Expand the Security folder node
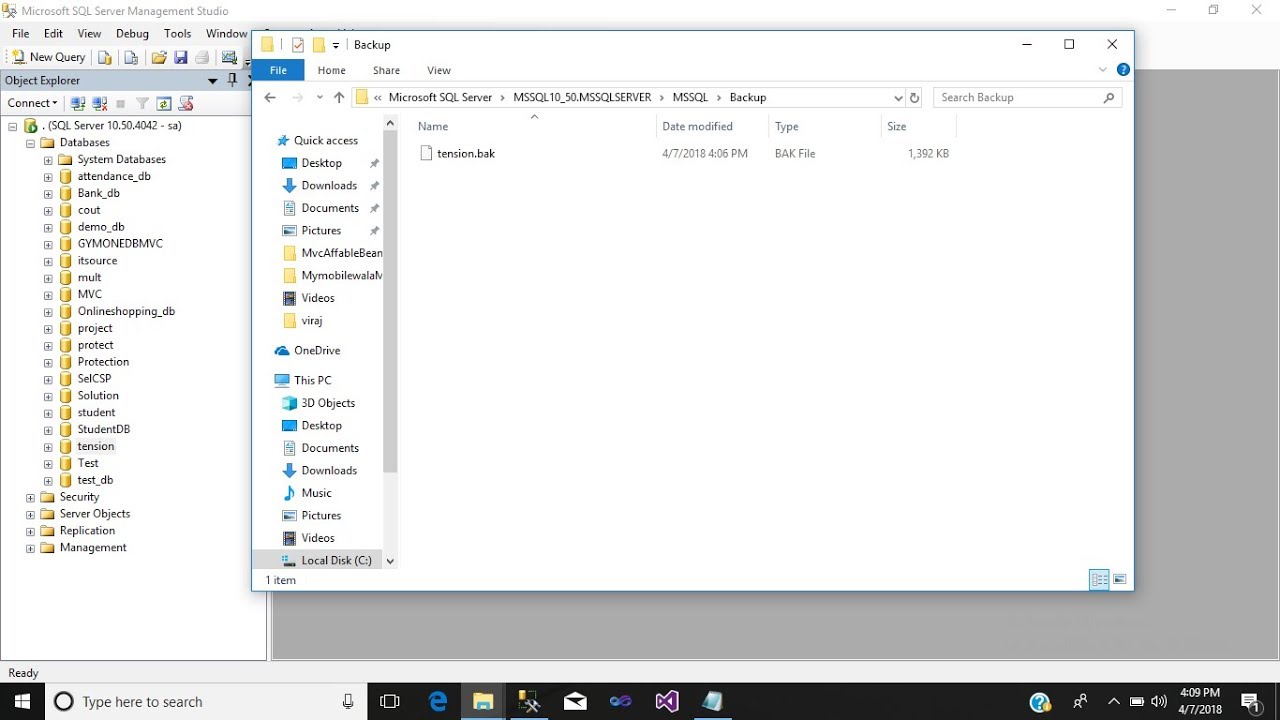1280x720 pixels. pos(30,497)
